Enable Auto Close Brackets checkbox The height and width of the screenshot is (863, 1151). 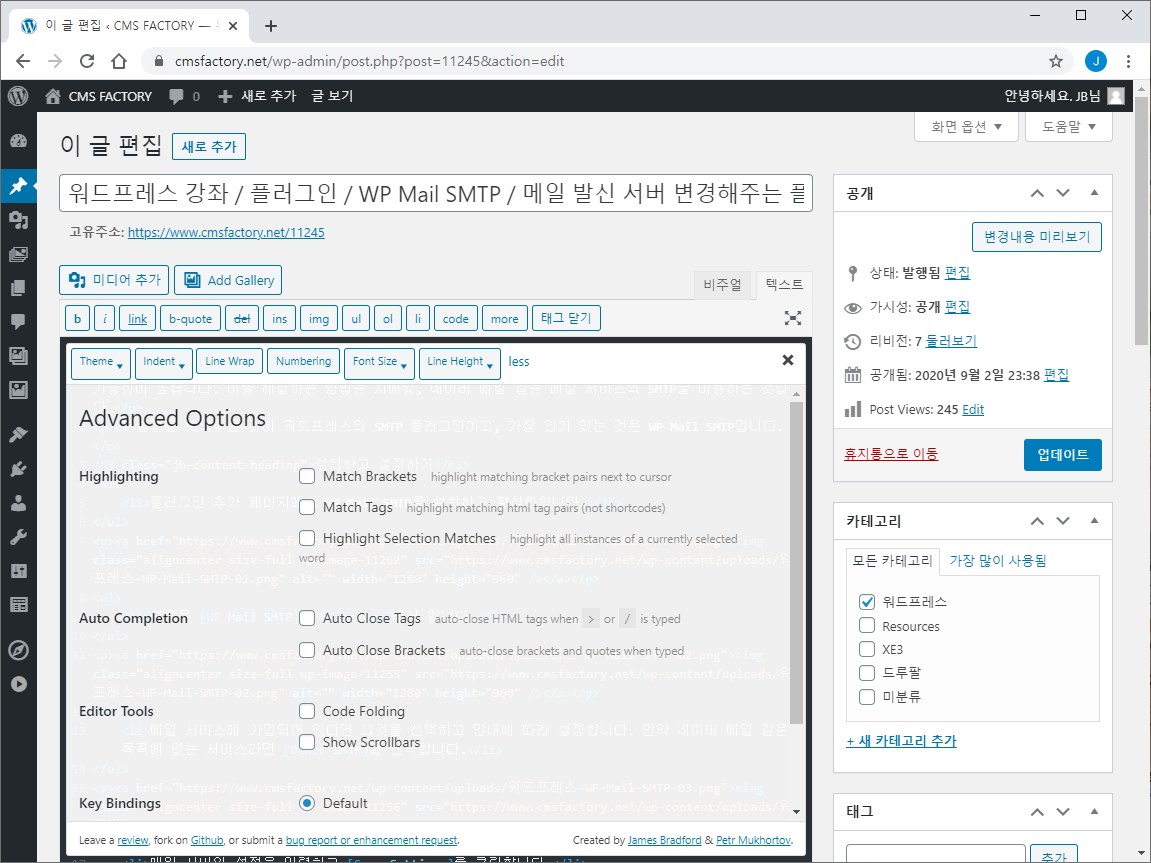tap(307, 650)
